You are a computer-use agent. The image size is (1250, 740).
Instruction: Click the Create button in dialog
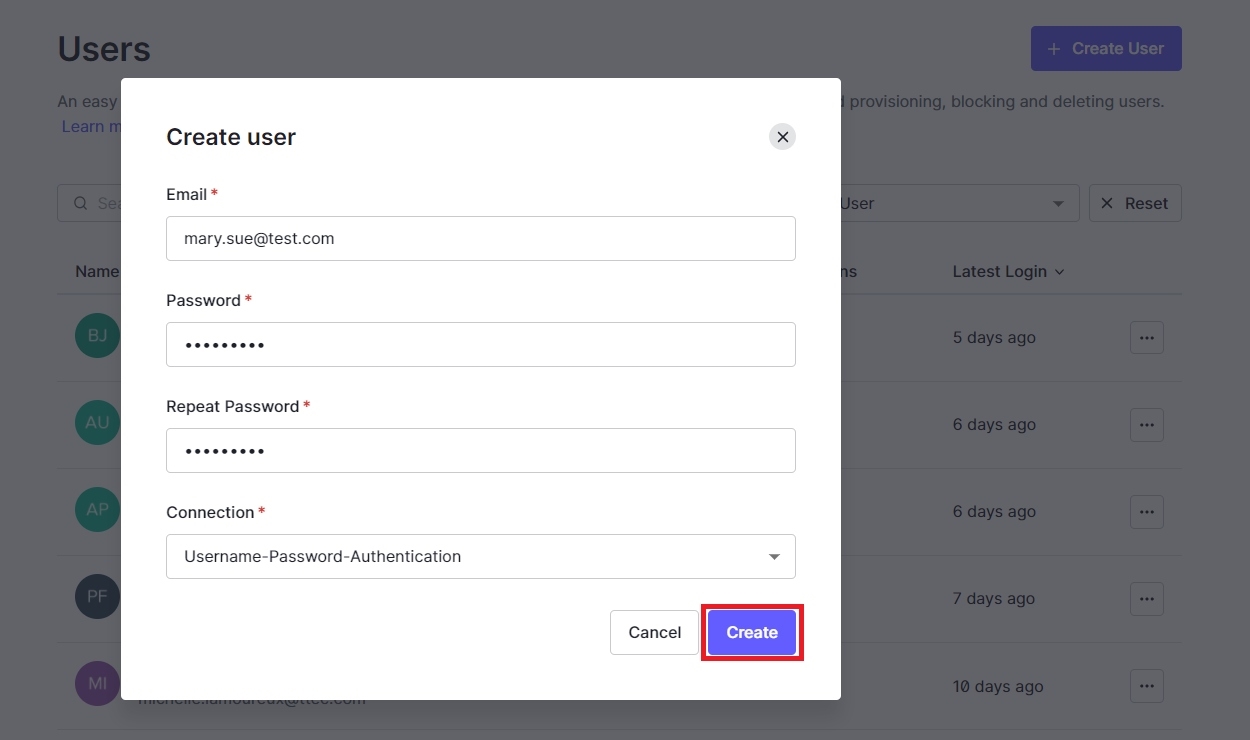(x=752, y=632)
